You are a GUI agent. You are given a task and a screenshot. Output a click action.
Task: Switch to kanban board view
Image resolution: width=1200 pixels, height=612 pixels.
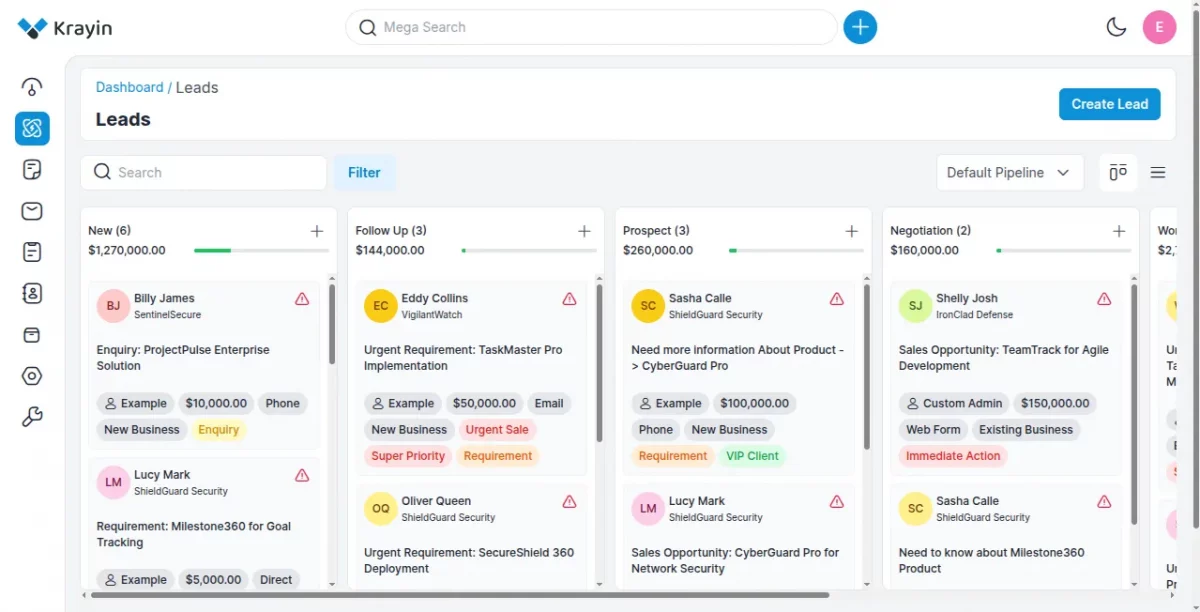[1118, 172]
